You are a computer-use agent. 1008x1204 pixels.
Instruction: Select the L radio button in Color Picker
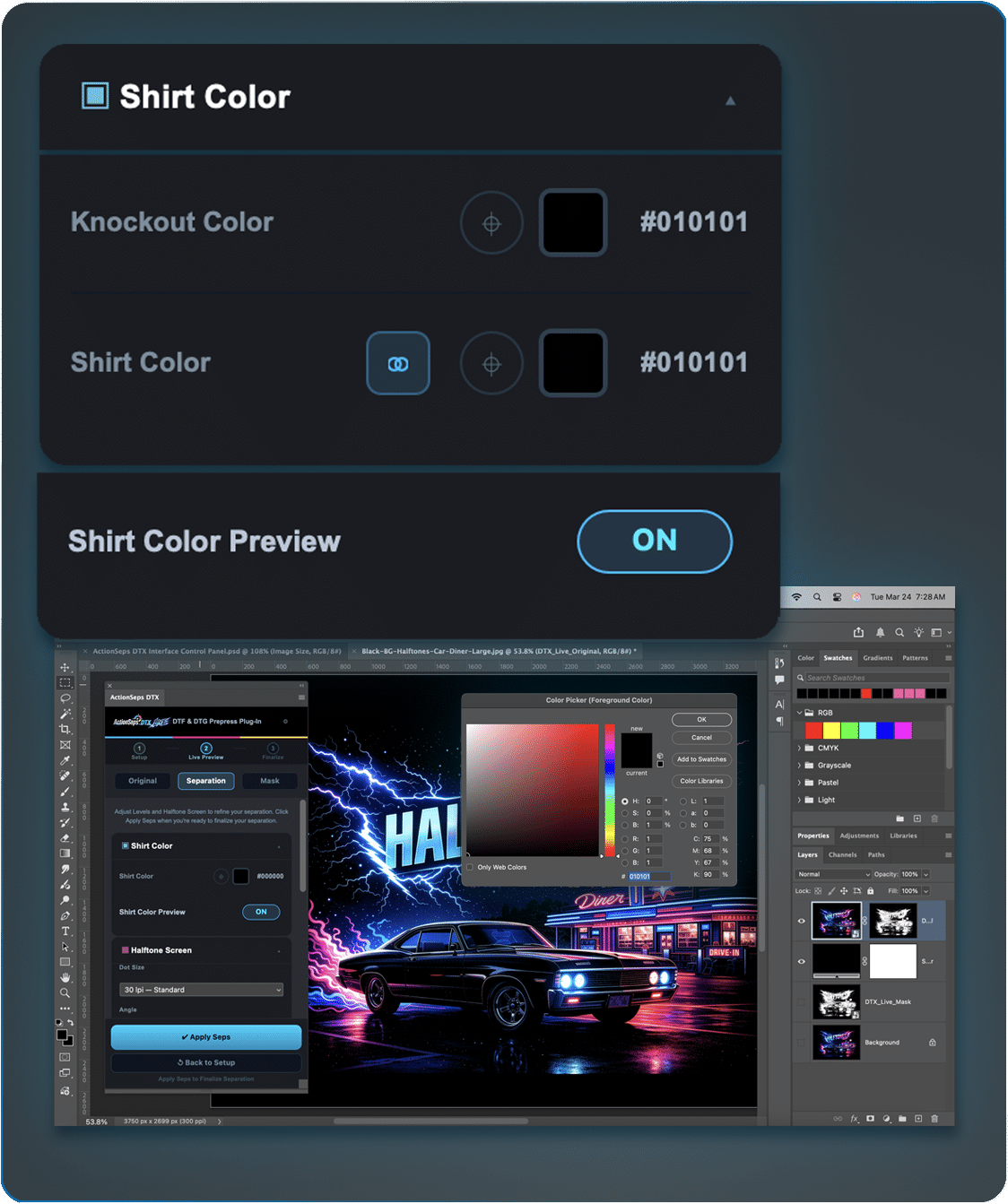coord(683,801)
